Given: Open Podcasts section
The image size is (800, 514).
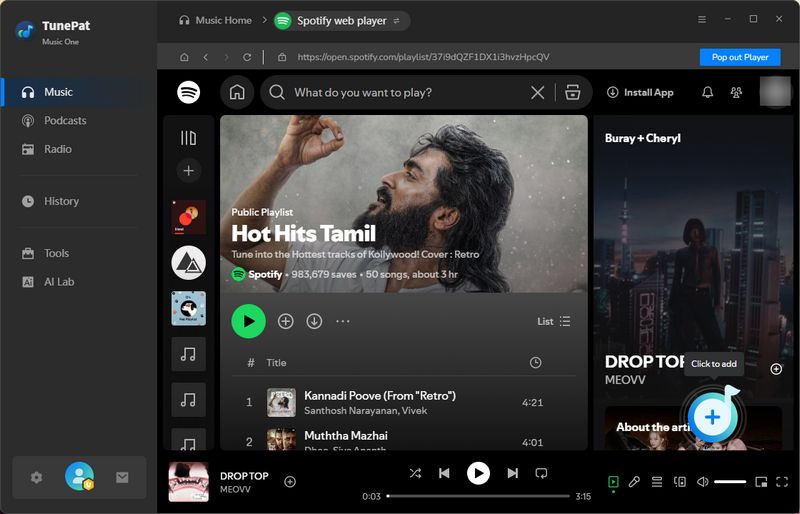Looking at the screenshot, I should pyautogui.click(x=65, y=120).
